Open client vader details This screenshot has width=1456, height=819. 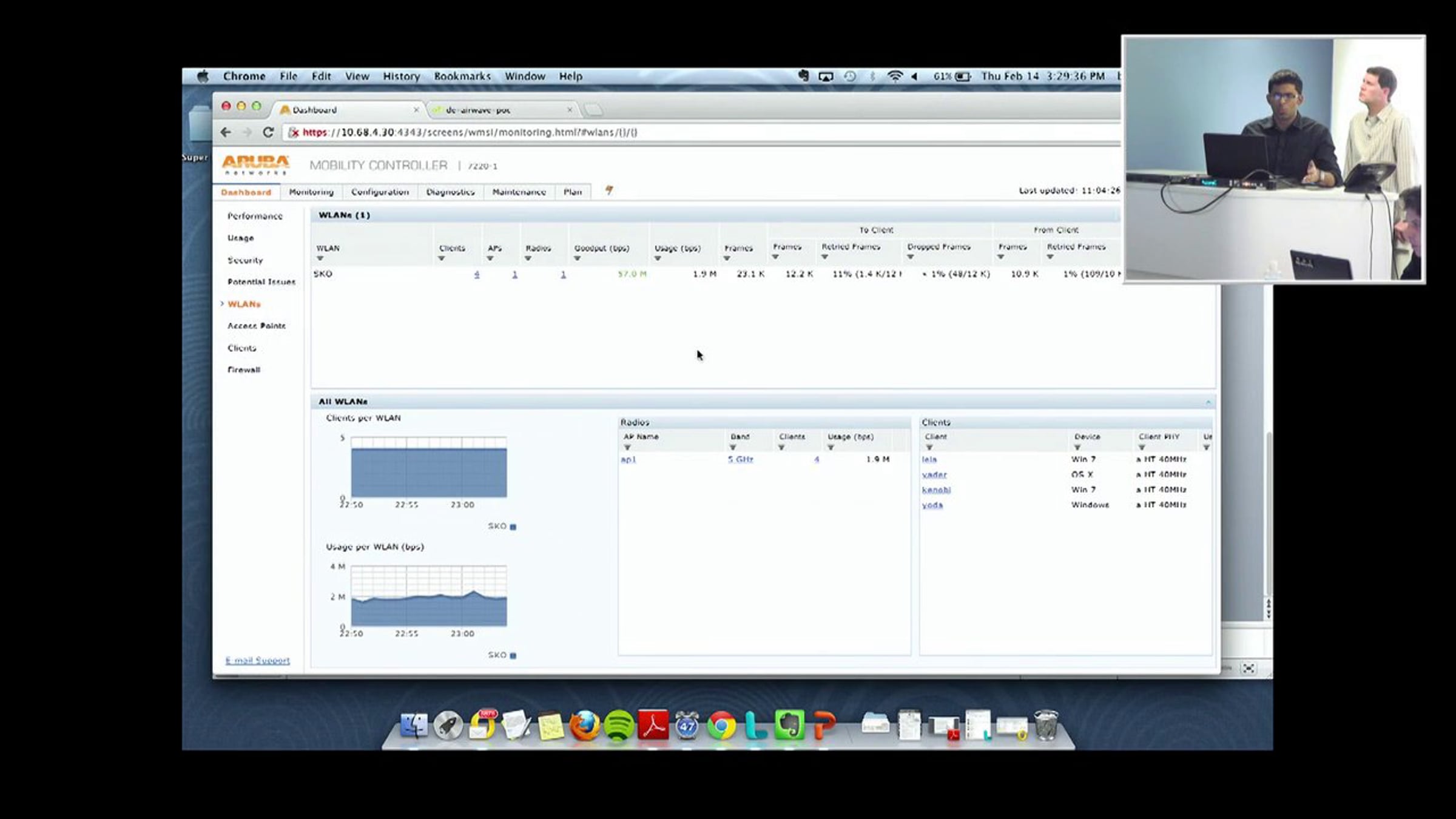[x=934, y=474]
